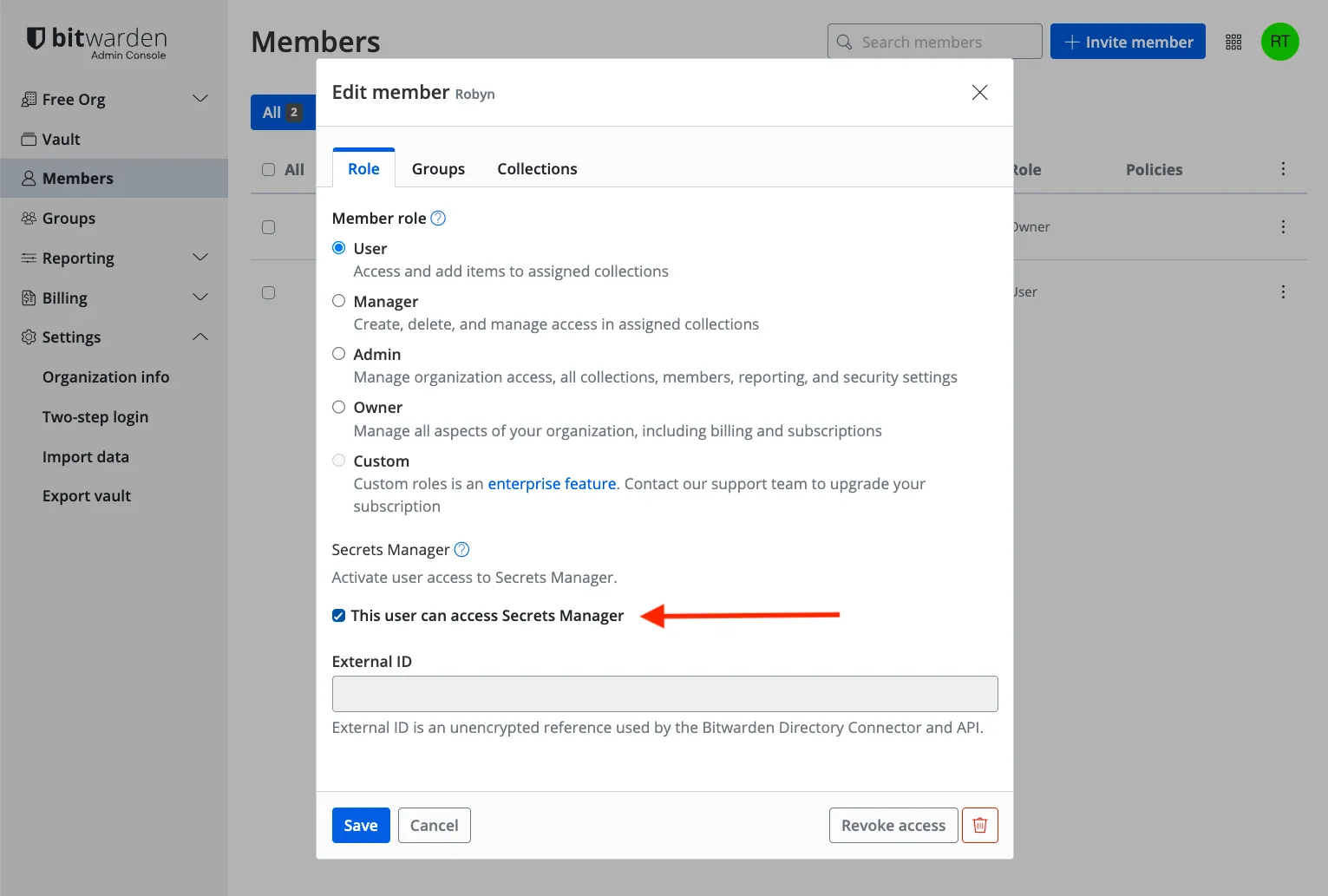Screen dimensions: 1328x896
Task: Collapse the Settings section
Action: 200,337
